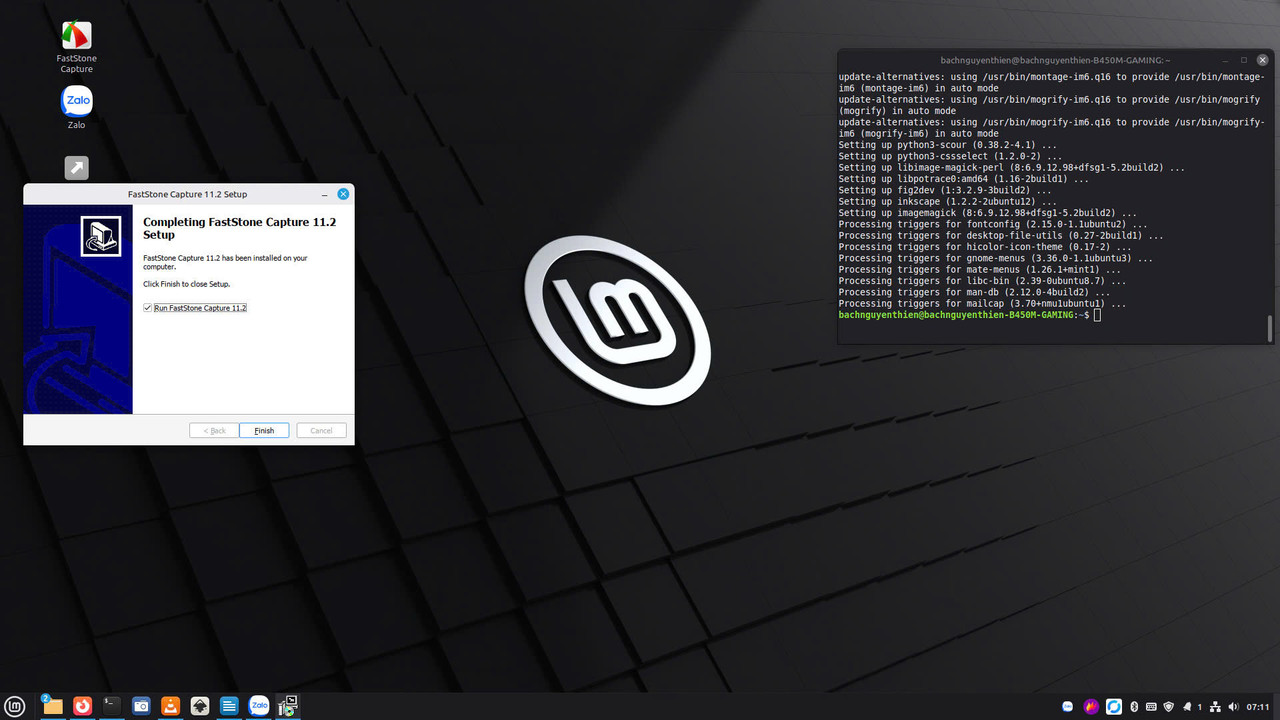
Task: Click the 'Setting up imagemagick' terminal line
Action: pos(987,213)
